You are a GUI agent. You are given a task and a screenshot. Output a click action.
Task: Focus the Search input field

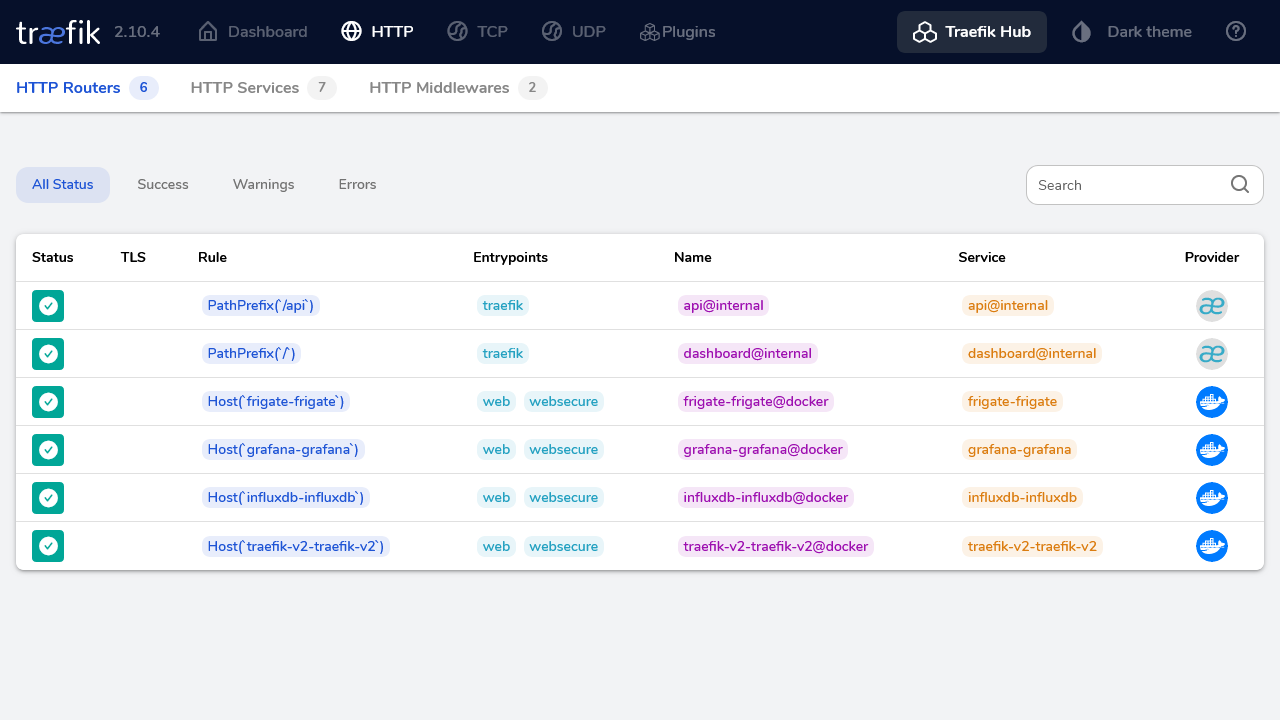click(1128, 185)
